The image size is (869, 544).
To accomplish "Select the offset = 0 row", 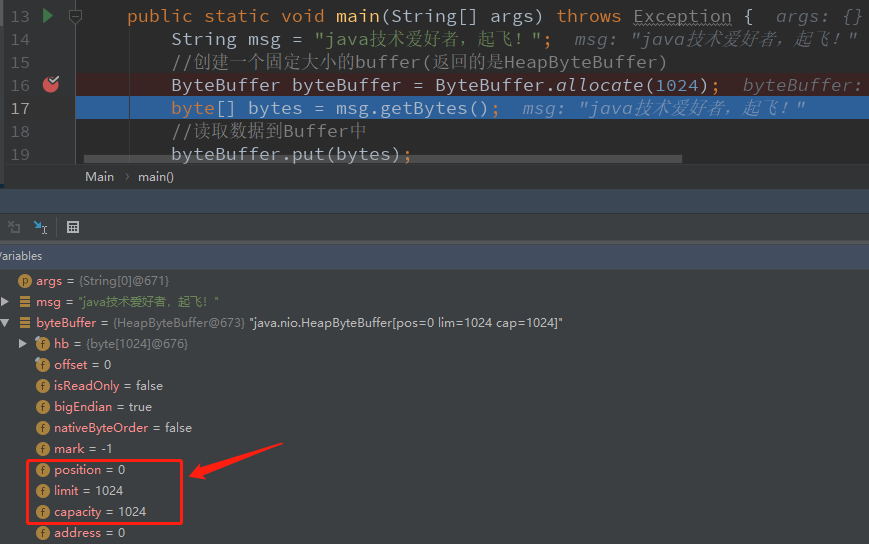I will [434, 365].
